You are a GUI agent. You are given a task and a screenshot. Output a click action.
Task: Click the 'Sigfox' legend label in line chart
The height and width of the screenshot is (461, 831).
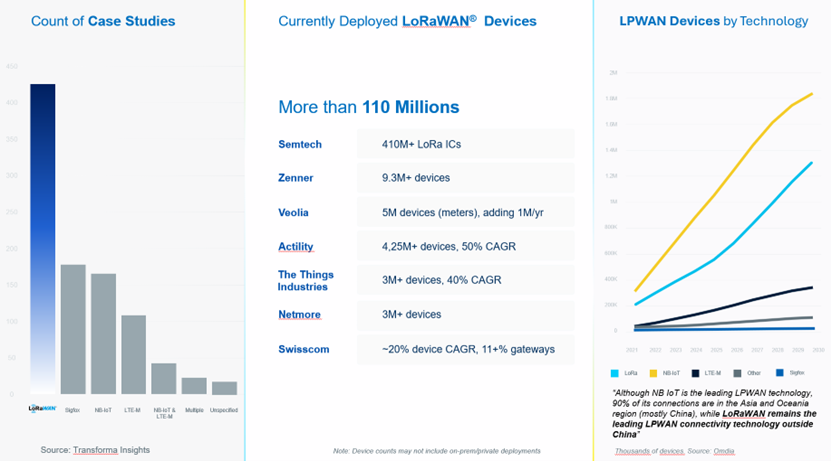797,373
